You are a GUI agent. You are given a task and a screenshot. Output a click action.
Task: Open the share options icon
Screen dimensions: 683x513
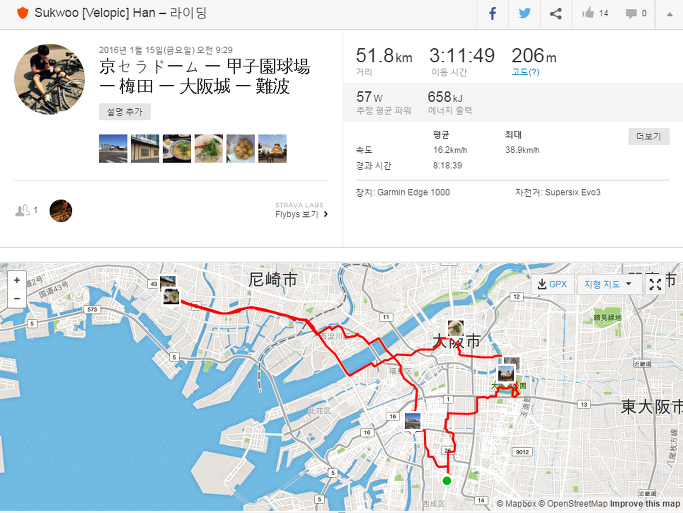[x=556, y=14]
